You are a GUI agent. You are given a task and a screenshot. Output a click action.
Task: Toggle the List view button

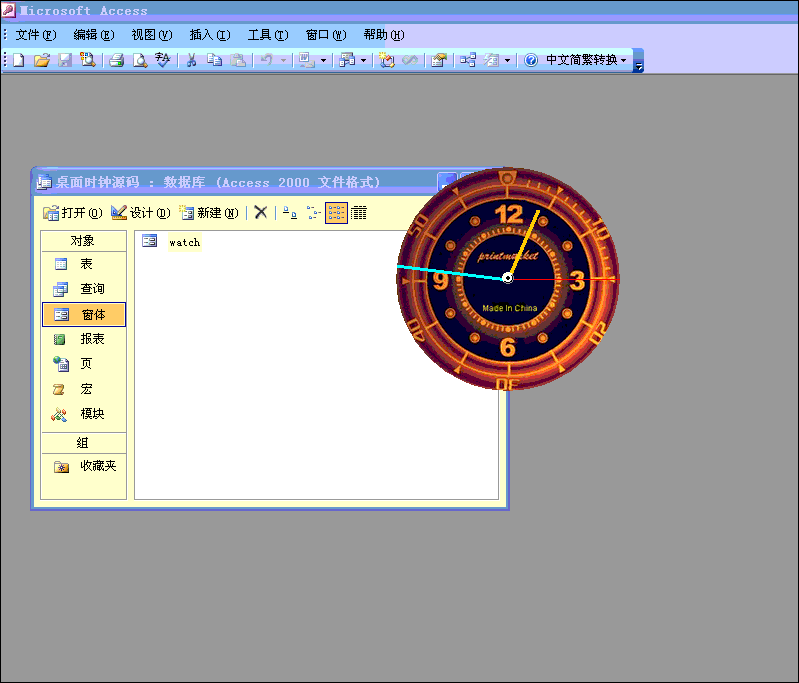pos(336,213)
